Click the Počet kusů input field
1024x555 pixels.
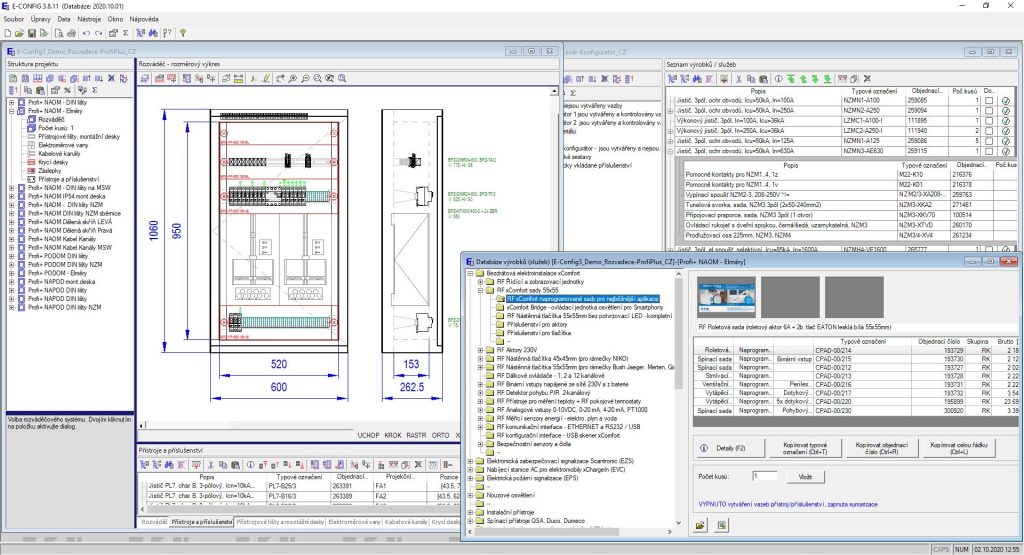(765, 478)
